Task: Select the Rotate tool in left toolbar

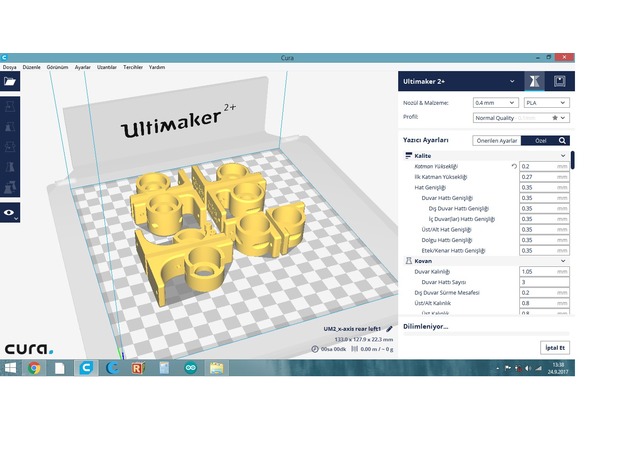Action: click(x=10, y=147)
